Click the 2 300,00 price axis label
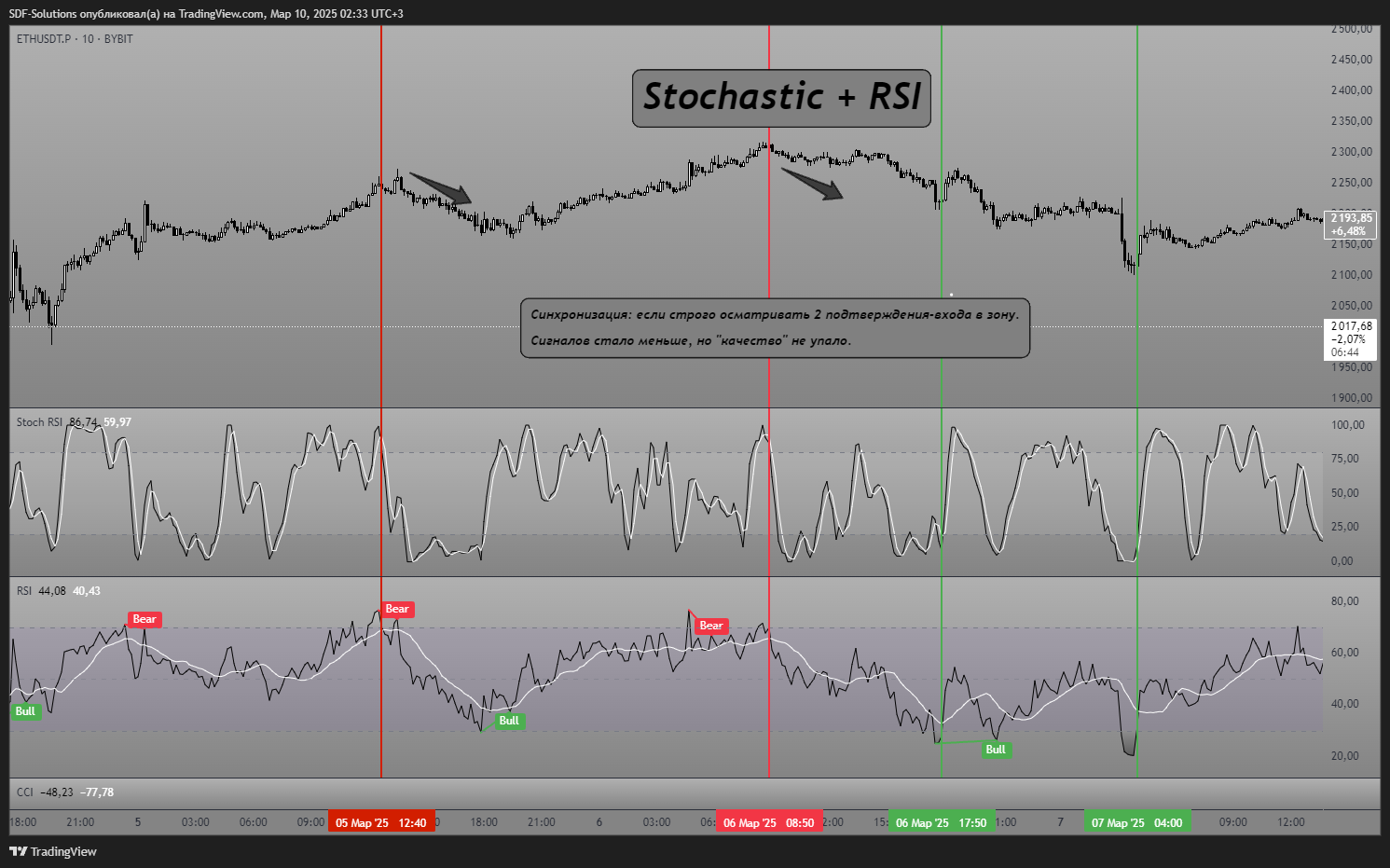The width and height of the screenshot is (1390, 868). (1352, 152)
